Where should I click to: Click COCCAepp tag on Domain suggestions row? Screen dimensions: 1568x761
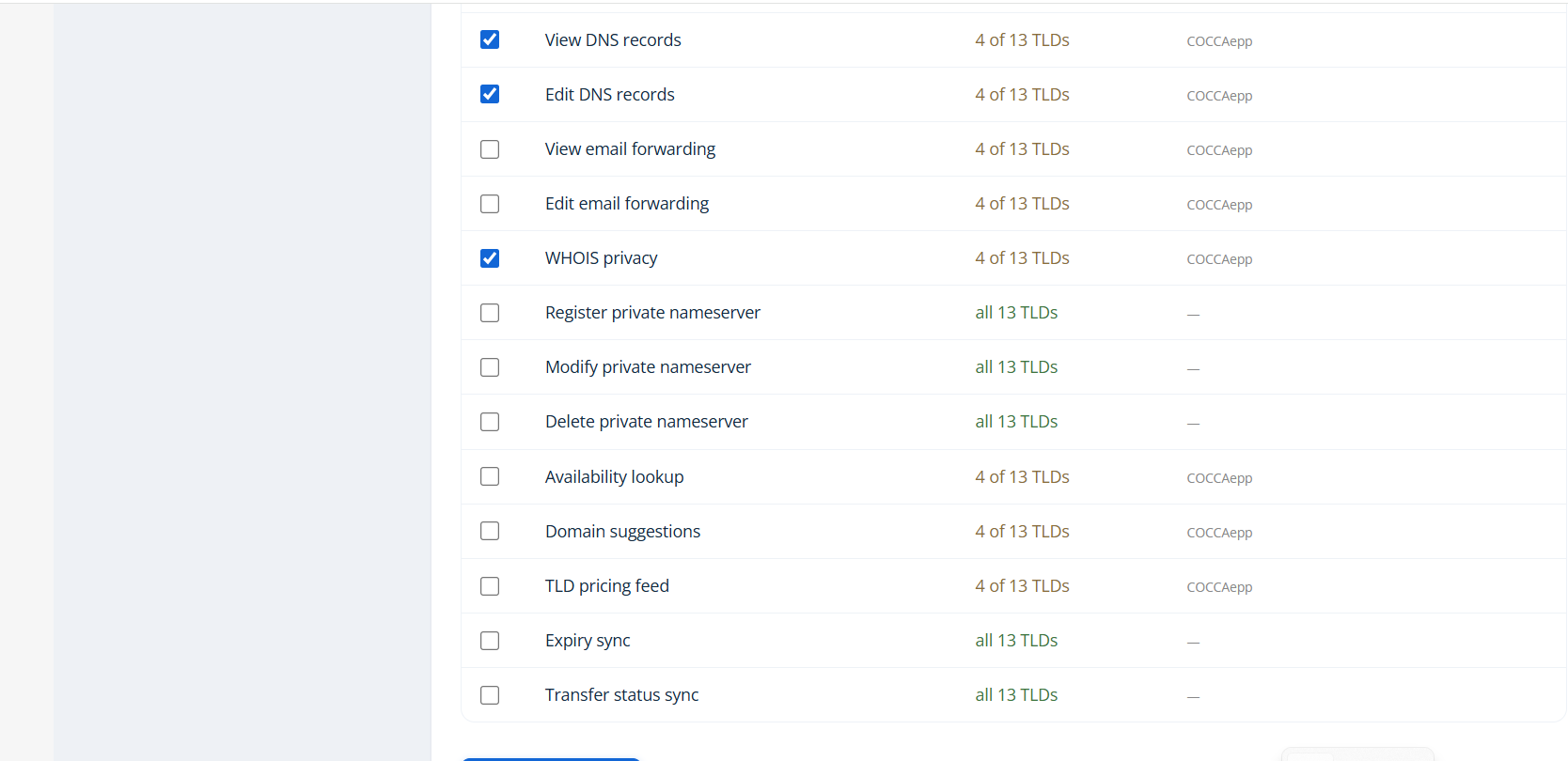(x=1219, y=533)
